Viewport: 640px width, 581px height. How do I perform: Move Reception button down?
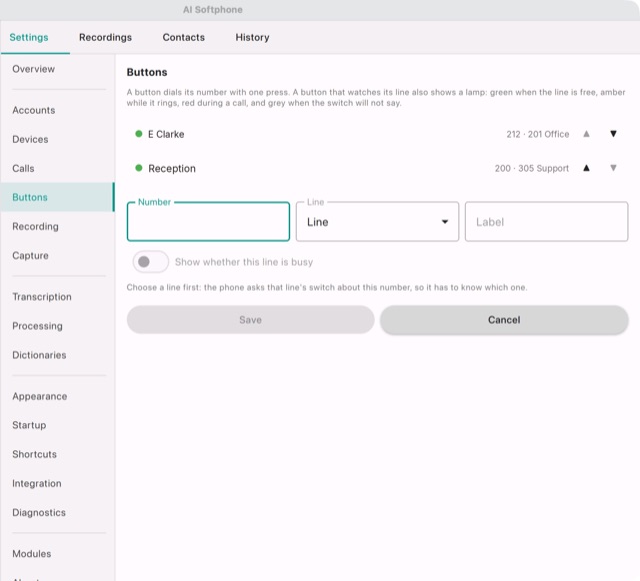(613, 168)
